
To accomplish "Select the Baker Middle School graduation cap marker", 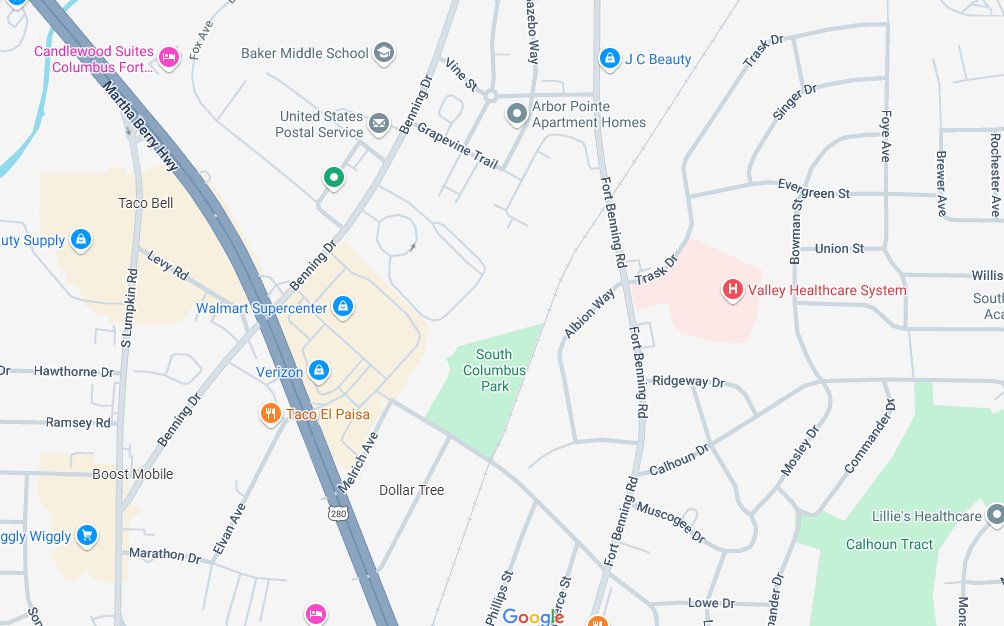I will pyautogui.click(x=384, y=52).
